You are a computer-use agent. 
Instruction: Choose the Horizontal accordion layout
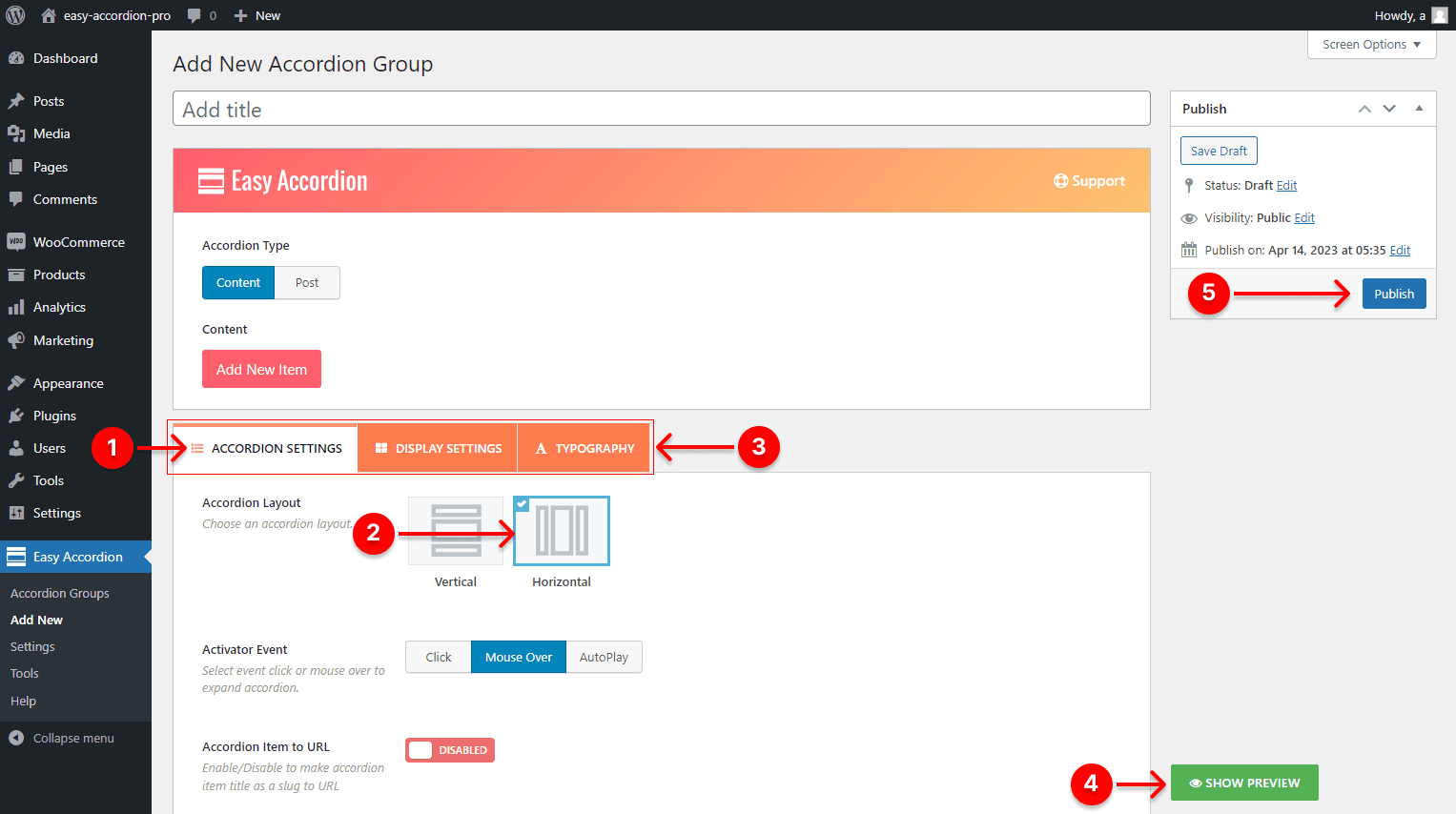[562, 531]
